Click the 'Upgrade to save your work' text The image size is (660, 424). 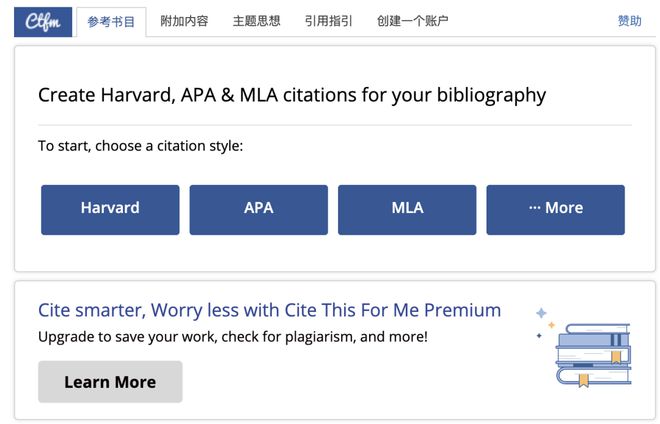pos(232,337)
